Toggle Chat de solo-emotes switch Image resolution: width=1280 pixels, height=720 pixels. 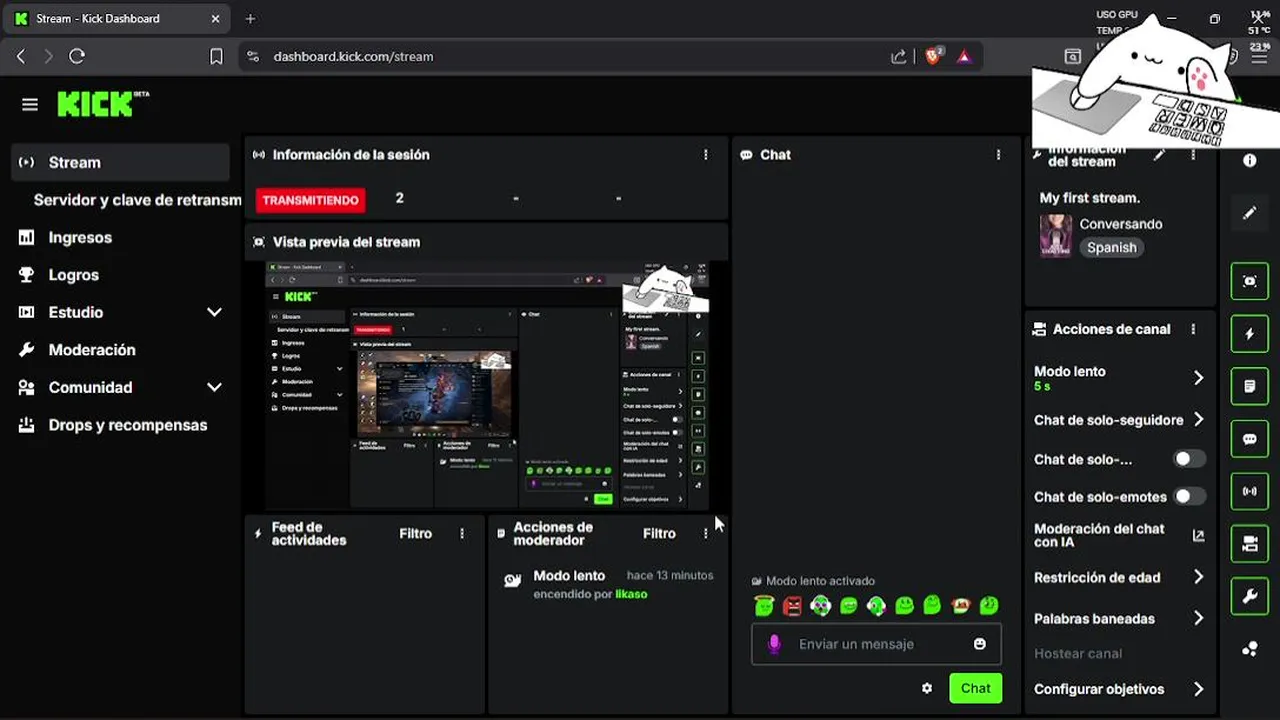pos(1189,496)
